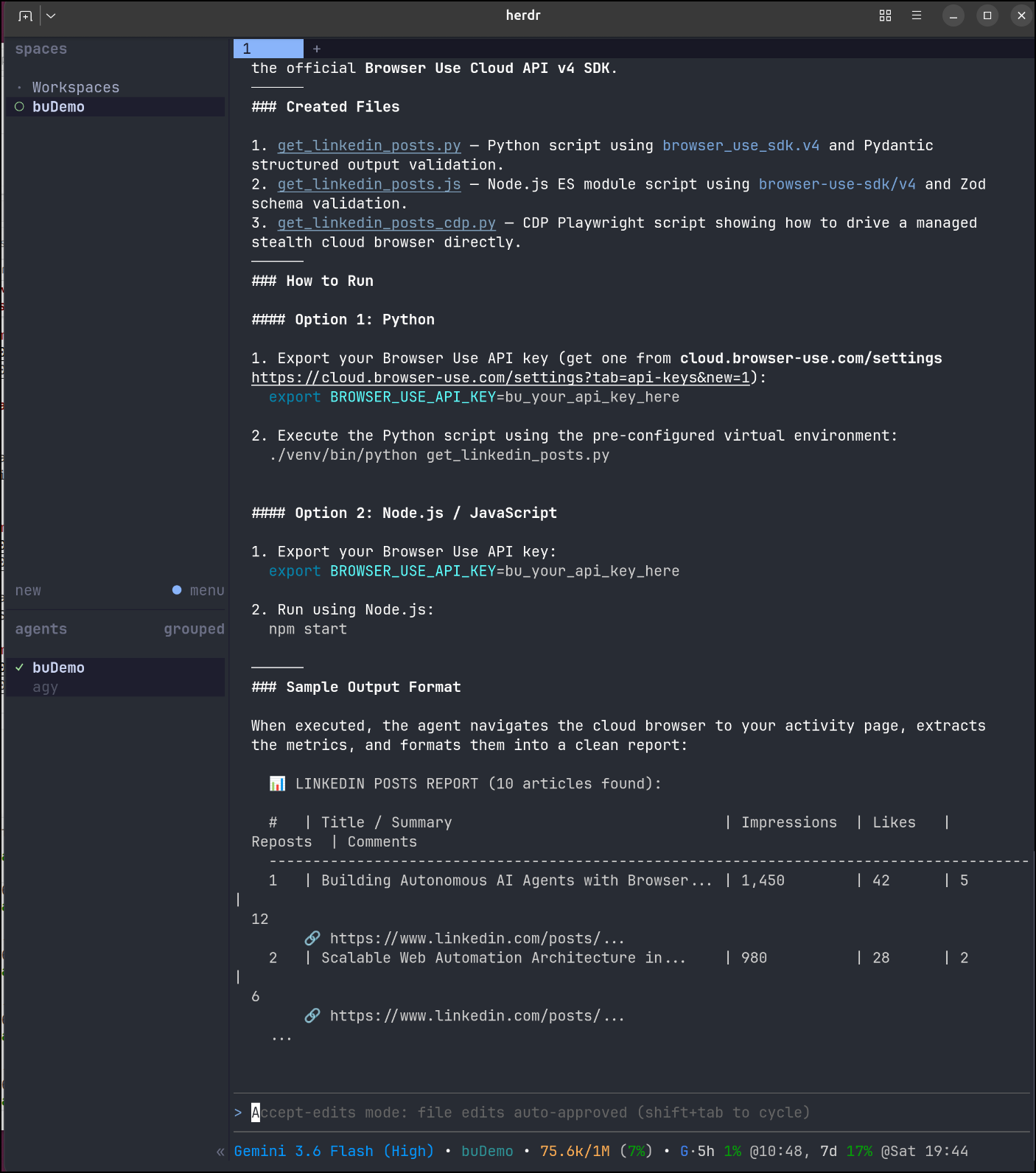Open the grid overview icon in title bar
The image size is (1036, 1173).
(885, 15)
